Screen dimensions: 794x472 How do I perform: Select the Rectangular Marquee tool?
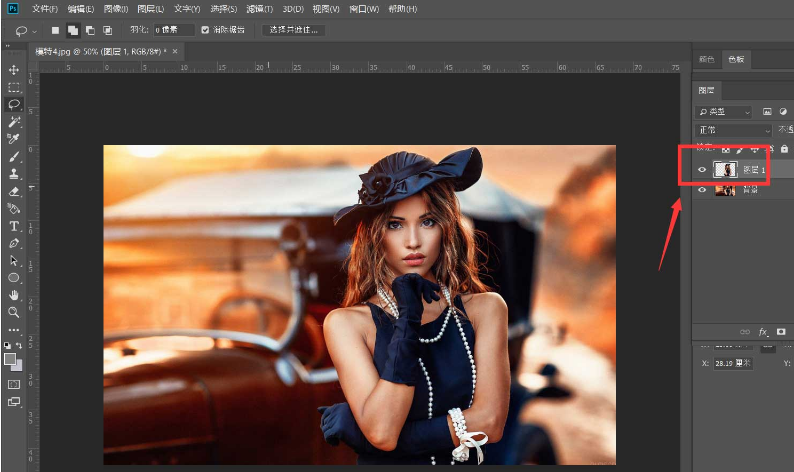tap(14, 87)
